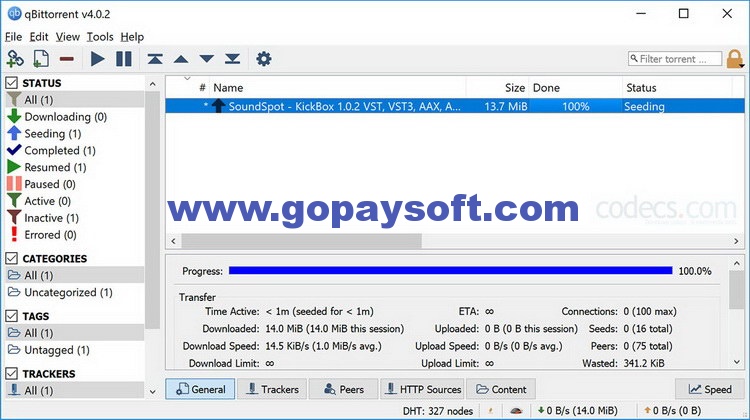Open the Help menu
This screenshot has height=420, width=750.
(132, 37)
